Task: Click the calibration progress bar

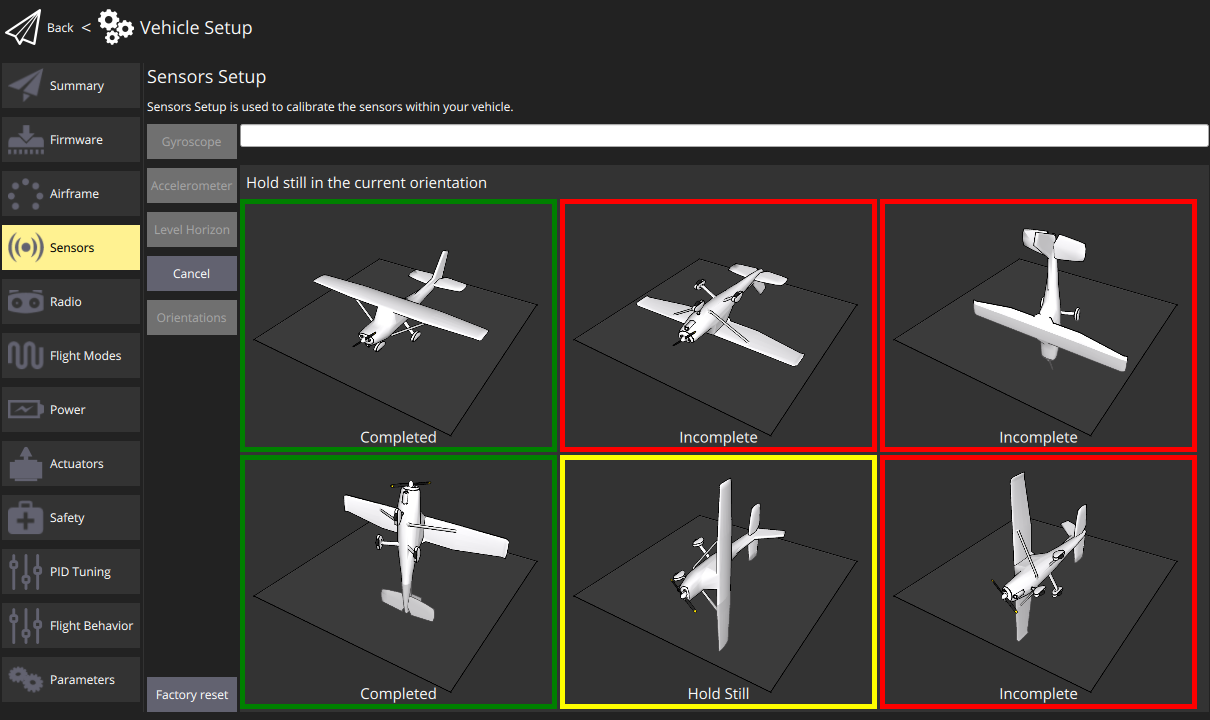Action: [724, 136]
